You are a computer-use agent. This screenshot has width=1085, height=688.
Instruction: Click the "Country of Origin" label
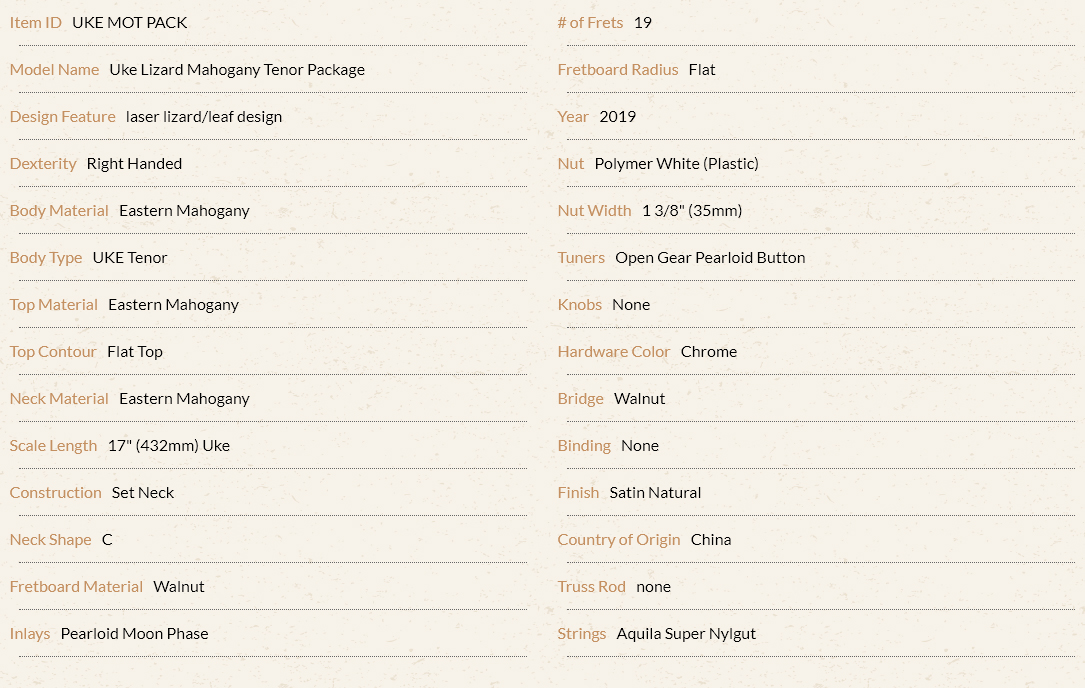click(619, 541)
